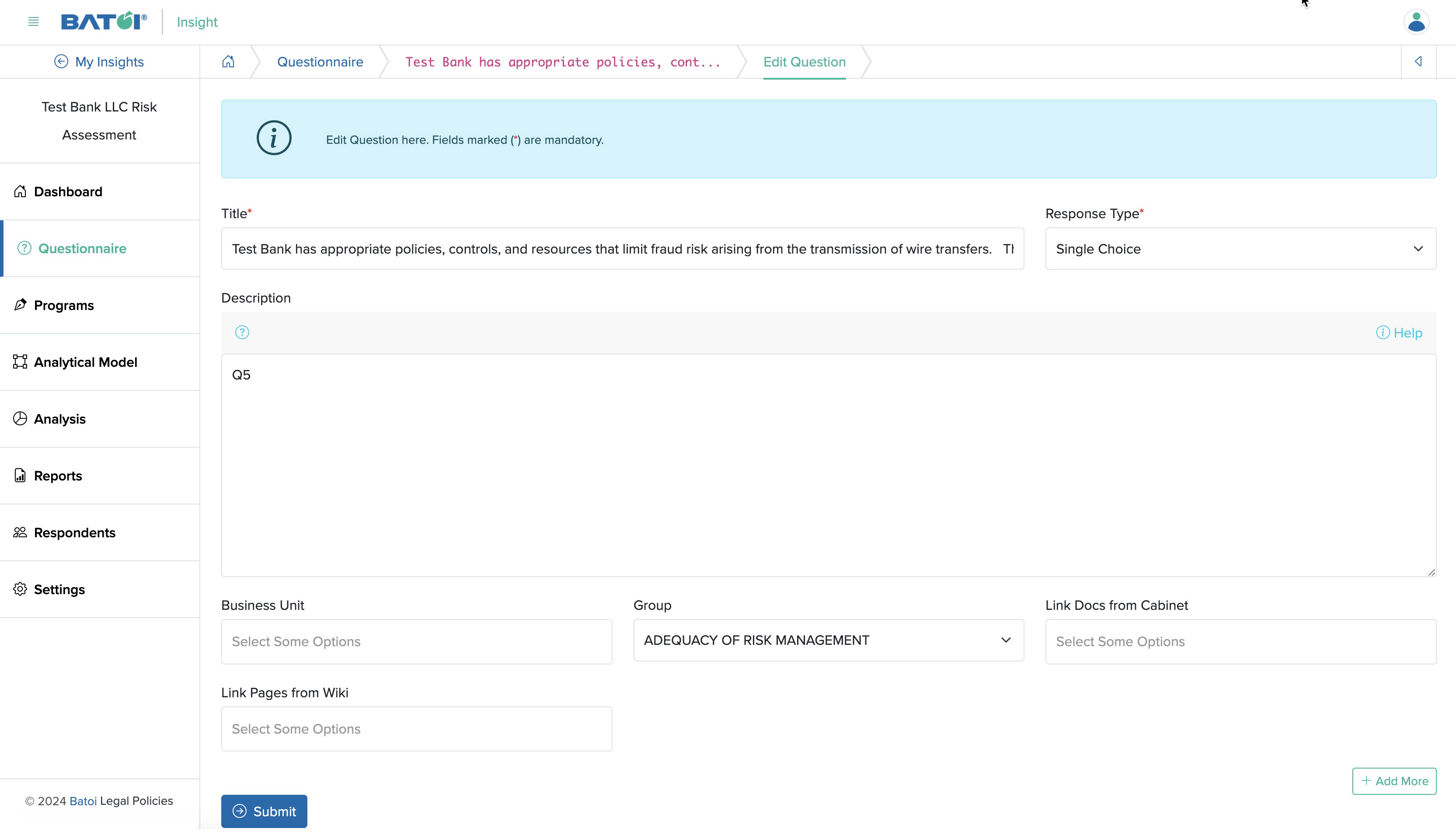Click Legal Policies in footer
This screenshot has height=835, width=1456.
[136, 801]
